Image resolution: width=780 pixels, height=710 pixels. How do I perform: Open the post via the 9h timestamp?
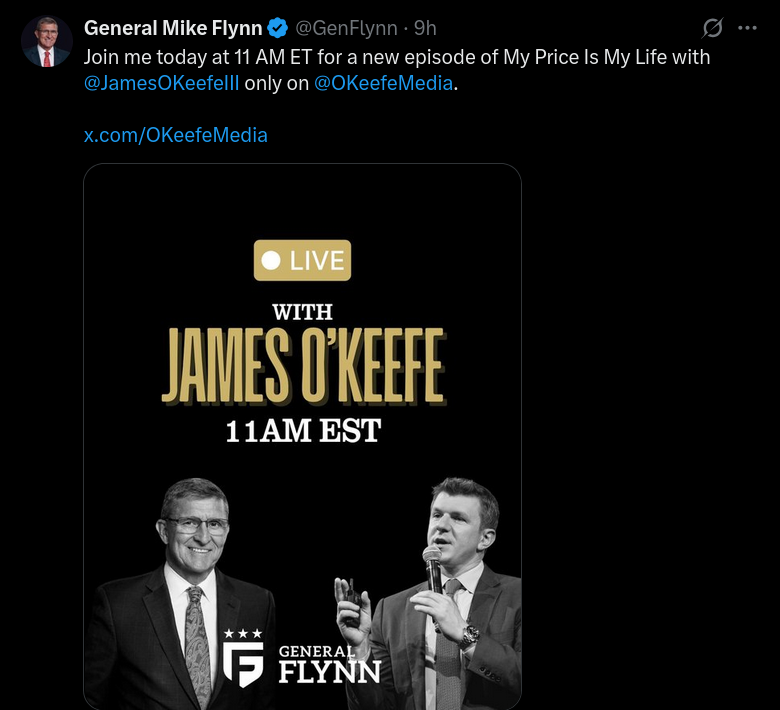(425, 28)
